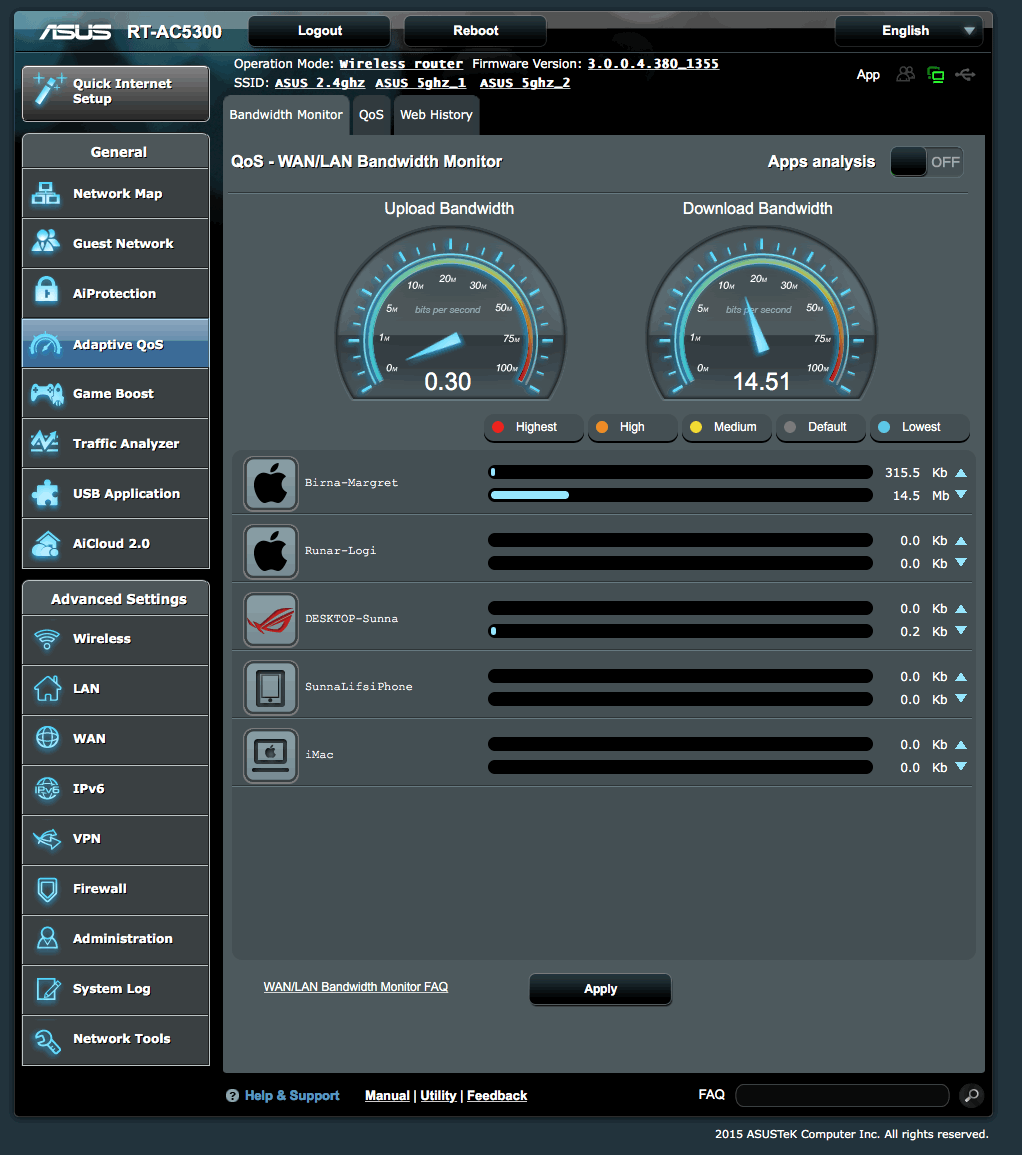Open the English language dropdown
Screen dimensions: 1022x1155
908,30
